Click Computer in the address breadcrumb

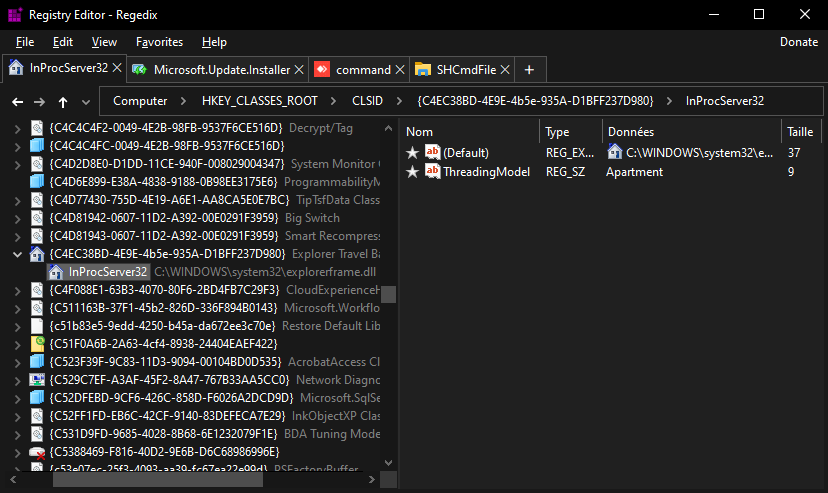[x=140, y=101]
